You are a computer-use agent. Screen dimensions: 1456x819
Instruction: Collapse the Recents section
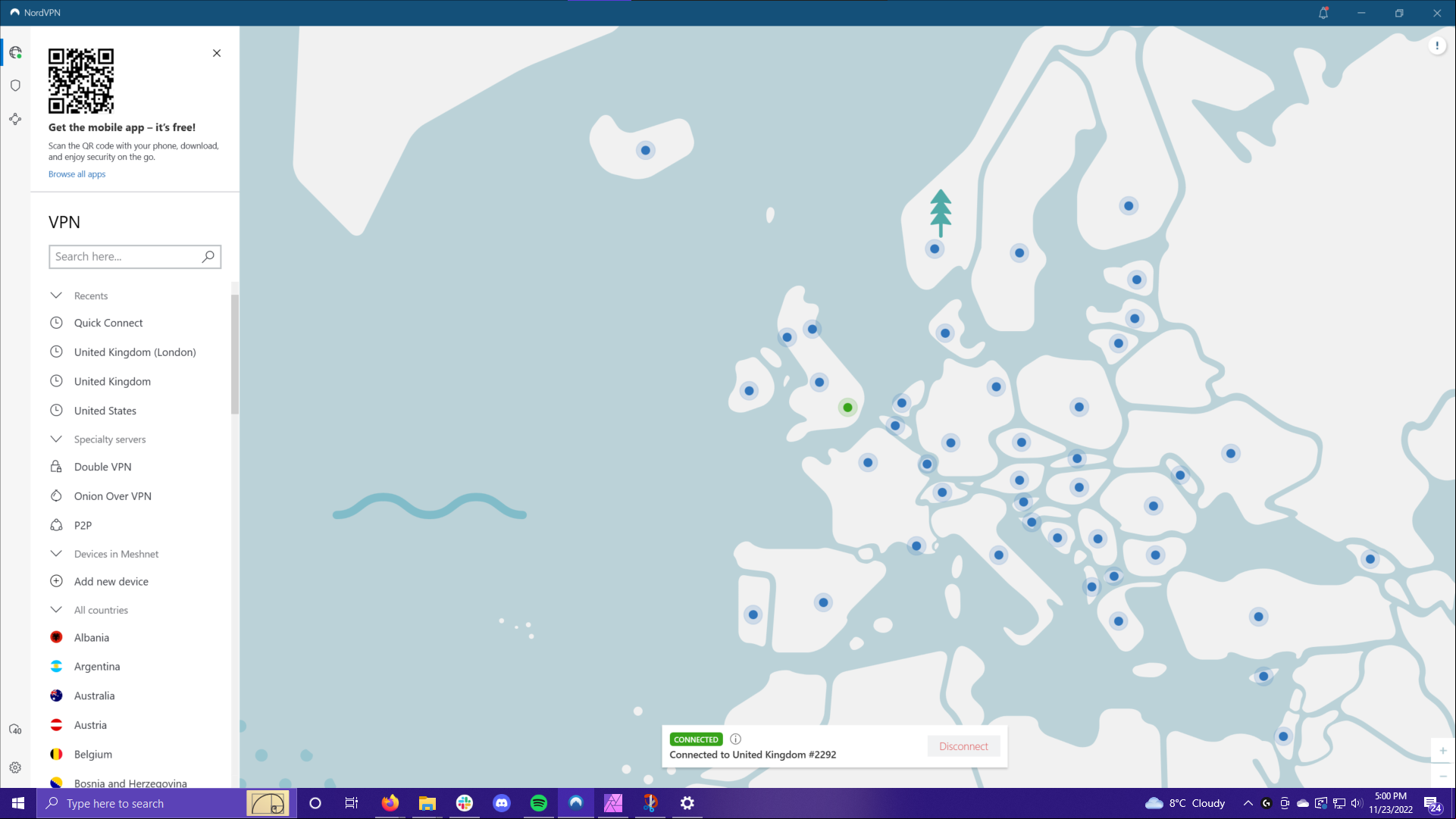[x=56, y=295]
